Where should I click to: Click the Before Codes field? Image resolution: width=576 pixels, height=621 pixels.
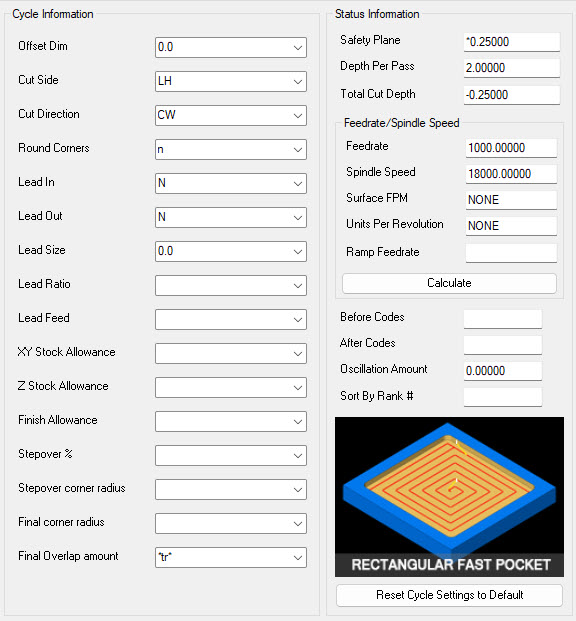click(503, 319)
